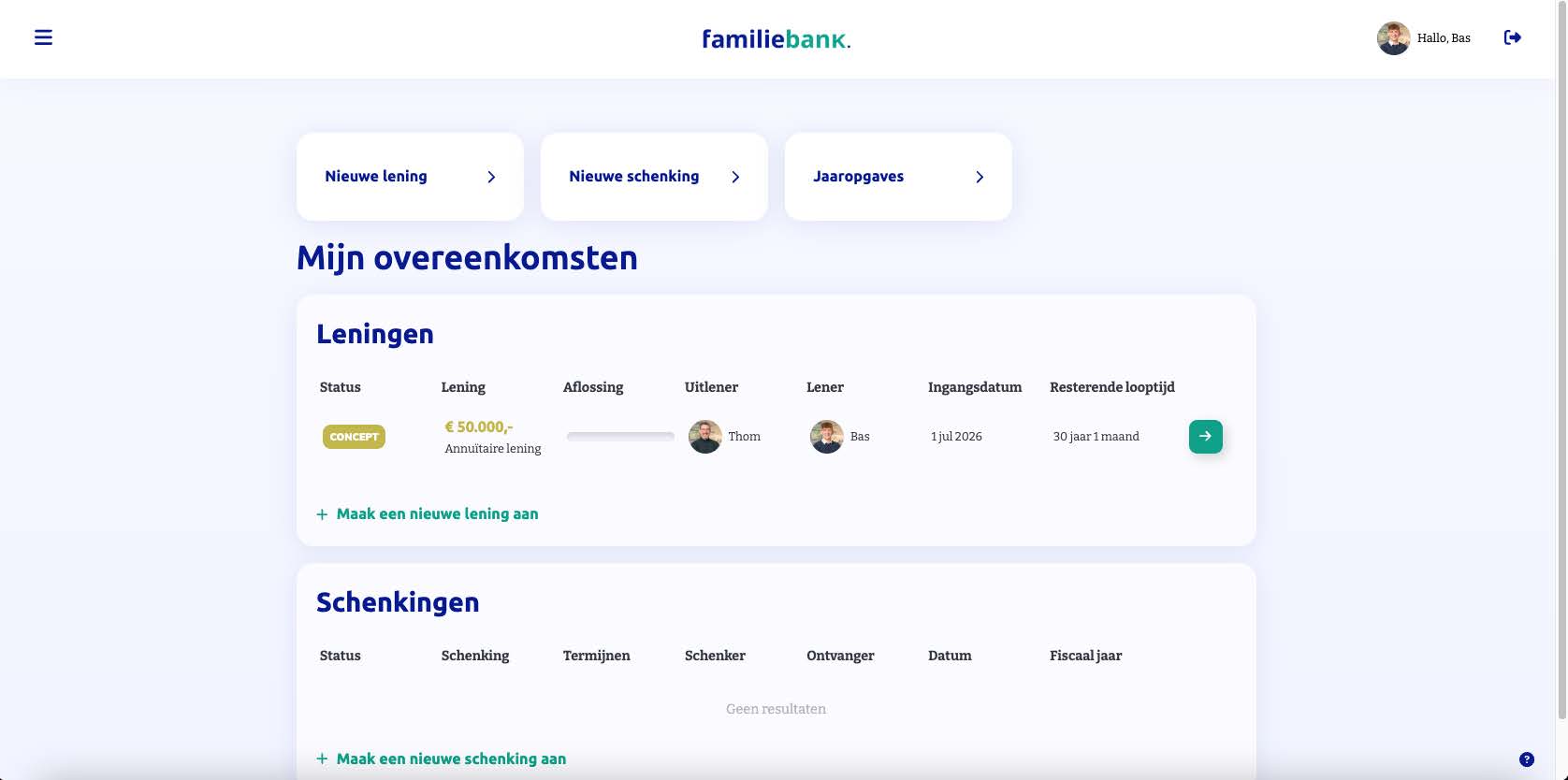The width and height of the screenshot is (1568, 780).
Task: Click the logout icon next to Hallo, Bas
Action: tap(1512, 37)
